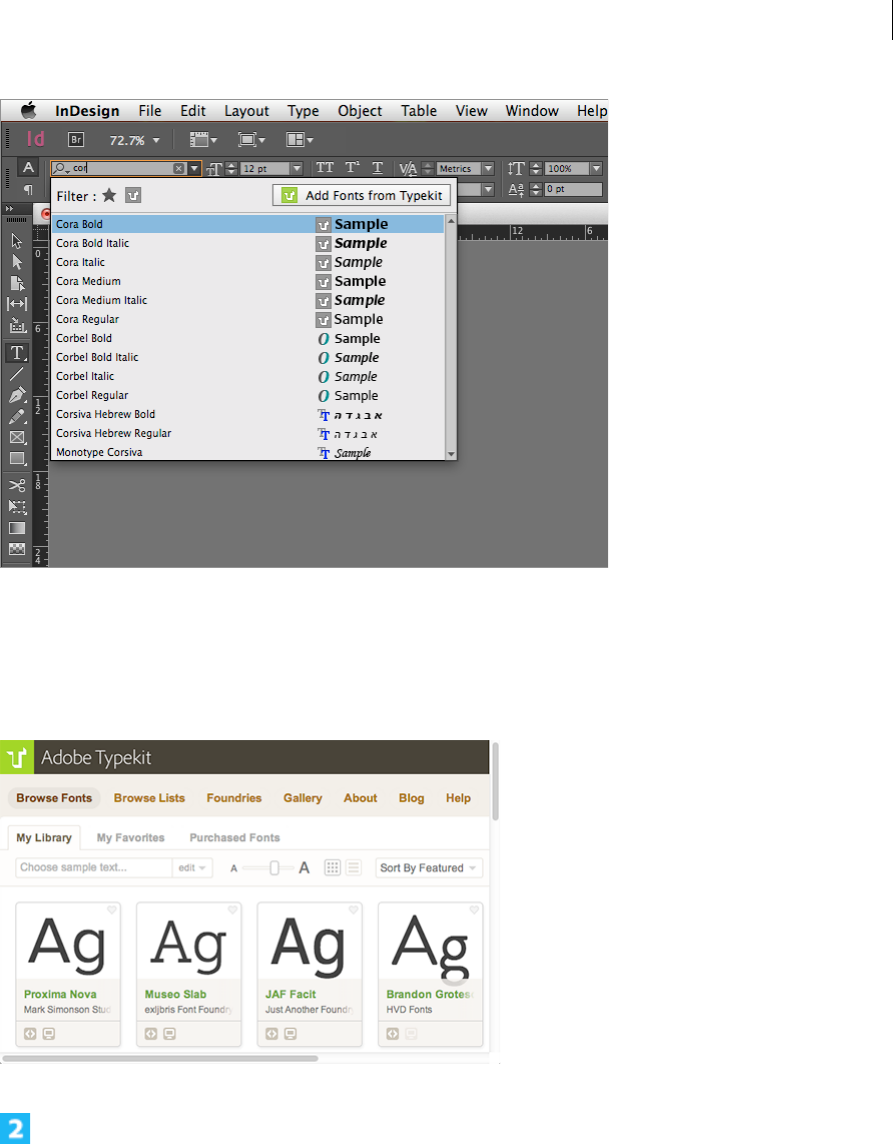Click the Paragraph Formatting Controls icon

pyautogui.click(x=28, y=190)
